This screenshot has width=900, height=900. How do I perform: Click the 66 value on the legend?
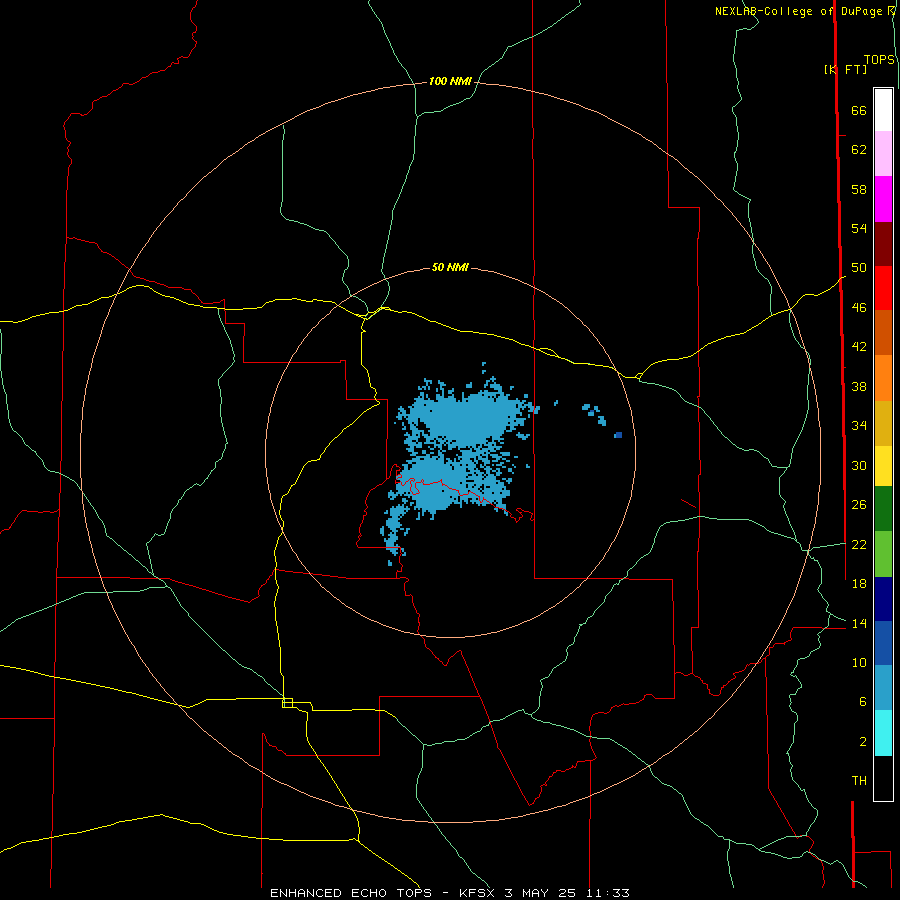tap(859, 111)
